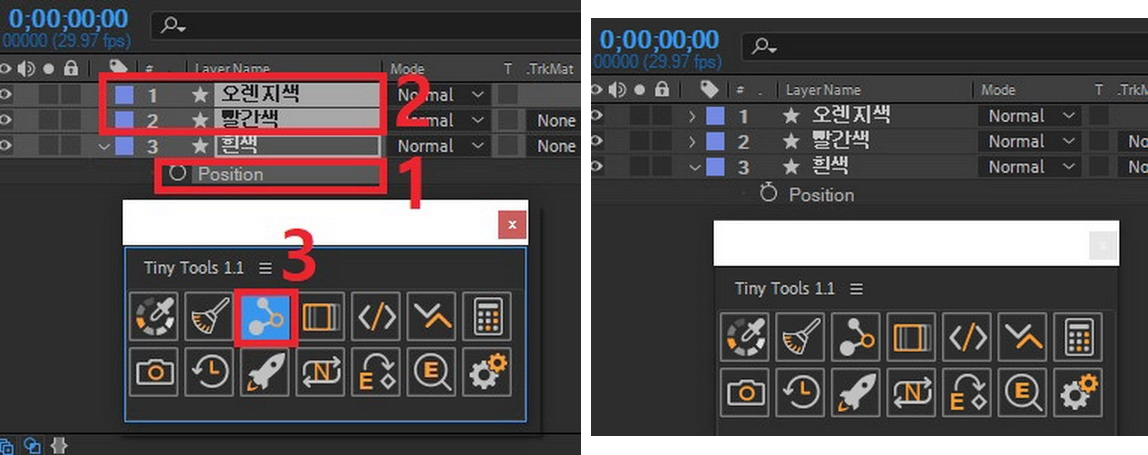This screenshot has width=1148, height=455.
Task: Open the Normal mode dropdown on layer 3, left screenshot
Action: tap(441, 146)
